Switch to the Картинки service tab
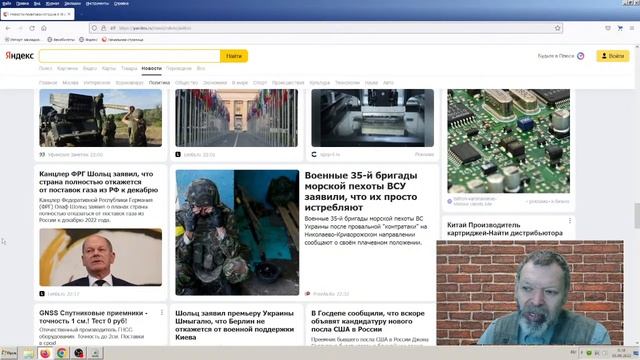 (x=67, y=69)
